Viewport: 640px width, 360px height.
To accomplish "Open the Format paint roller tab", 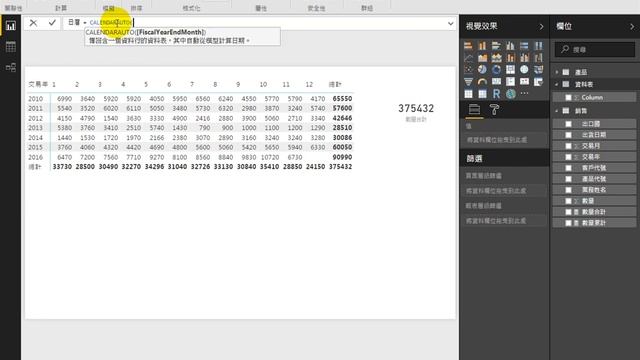I will click(x=494, y=110).
